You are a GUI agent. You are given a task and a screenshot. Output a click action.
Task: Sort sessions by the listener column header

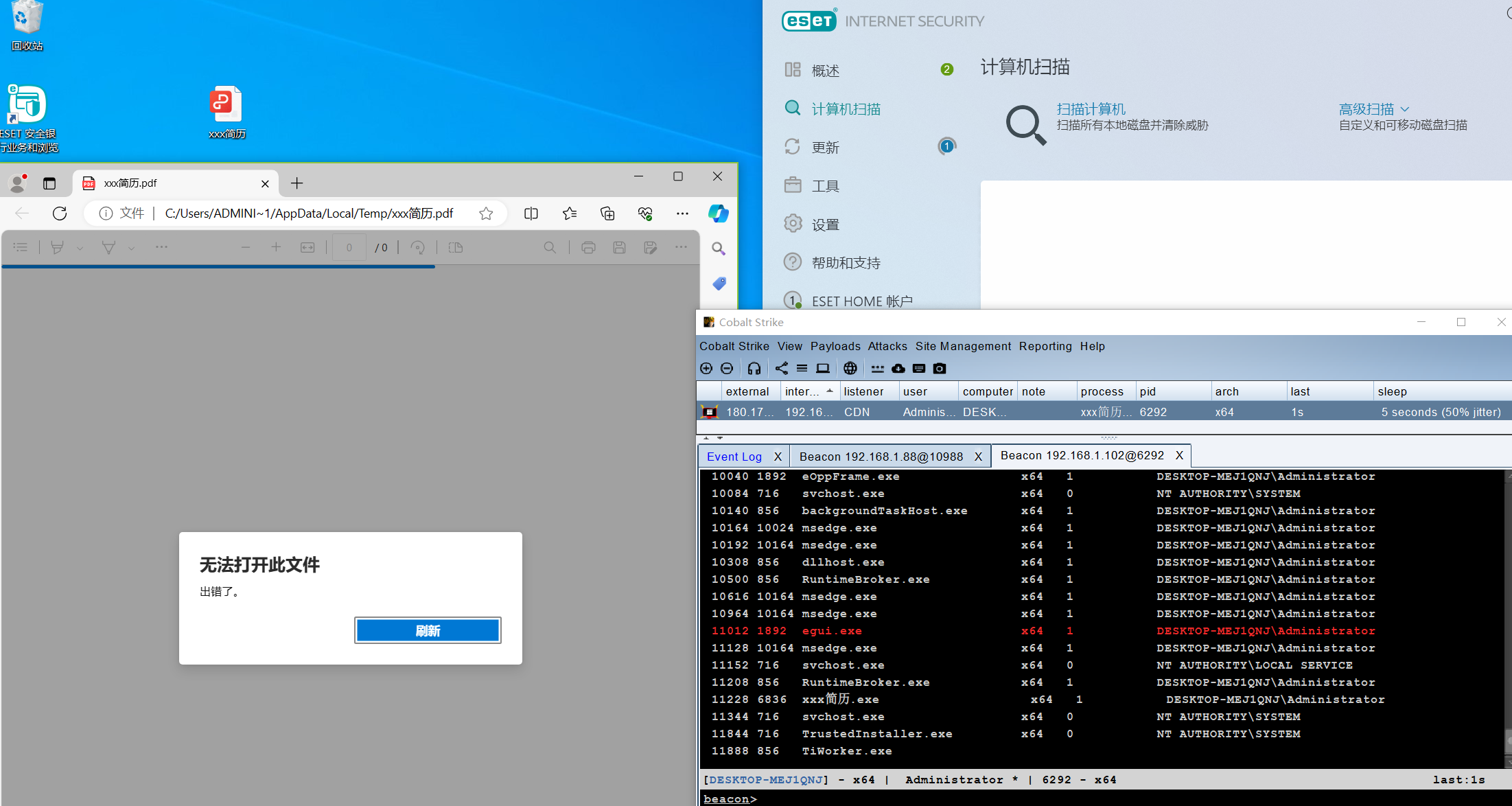868,391
